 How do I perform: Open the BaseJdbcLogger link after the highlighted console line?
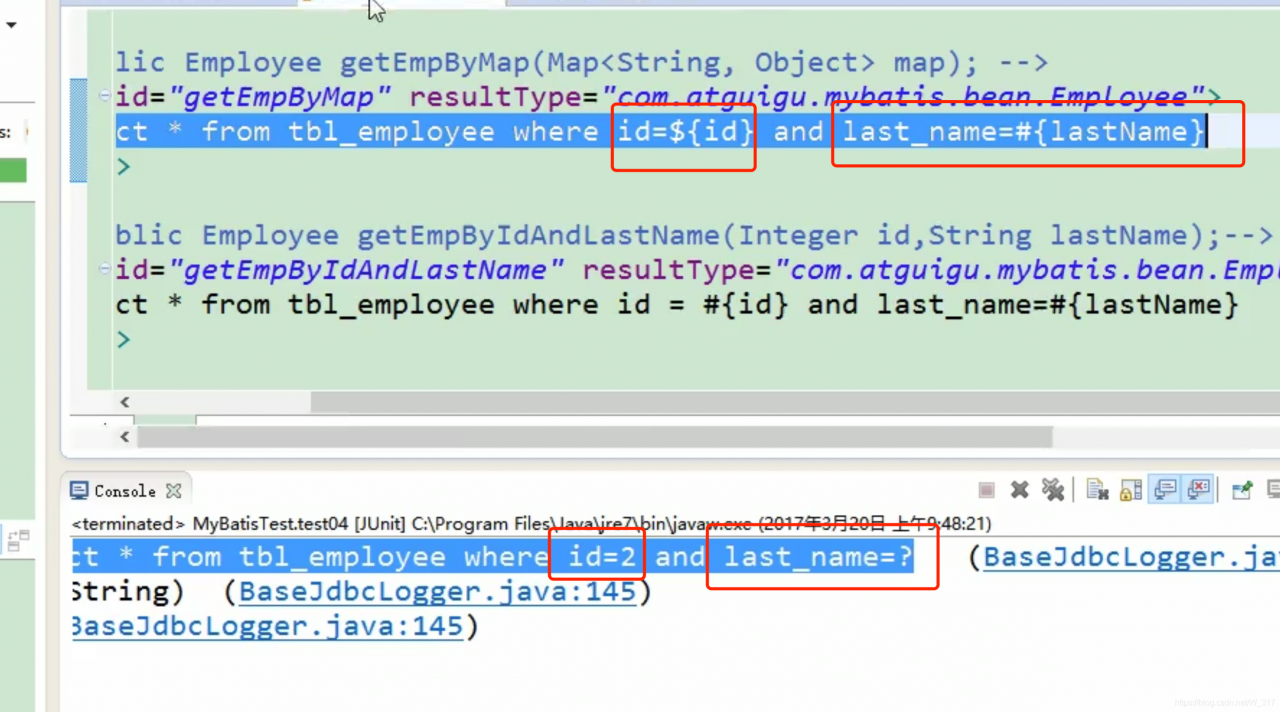coord(1131,558)
